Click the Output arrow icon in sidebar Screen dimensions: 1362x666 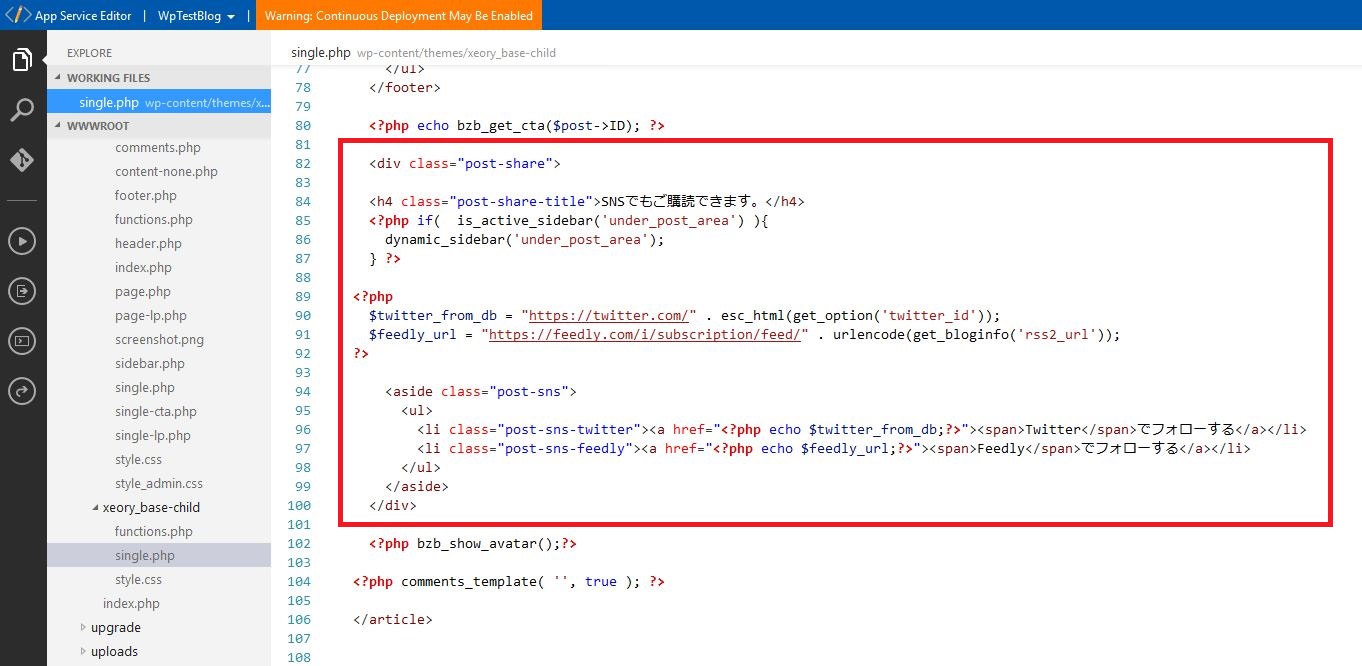[x=22, y=291]
